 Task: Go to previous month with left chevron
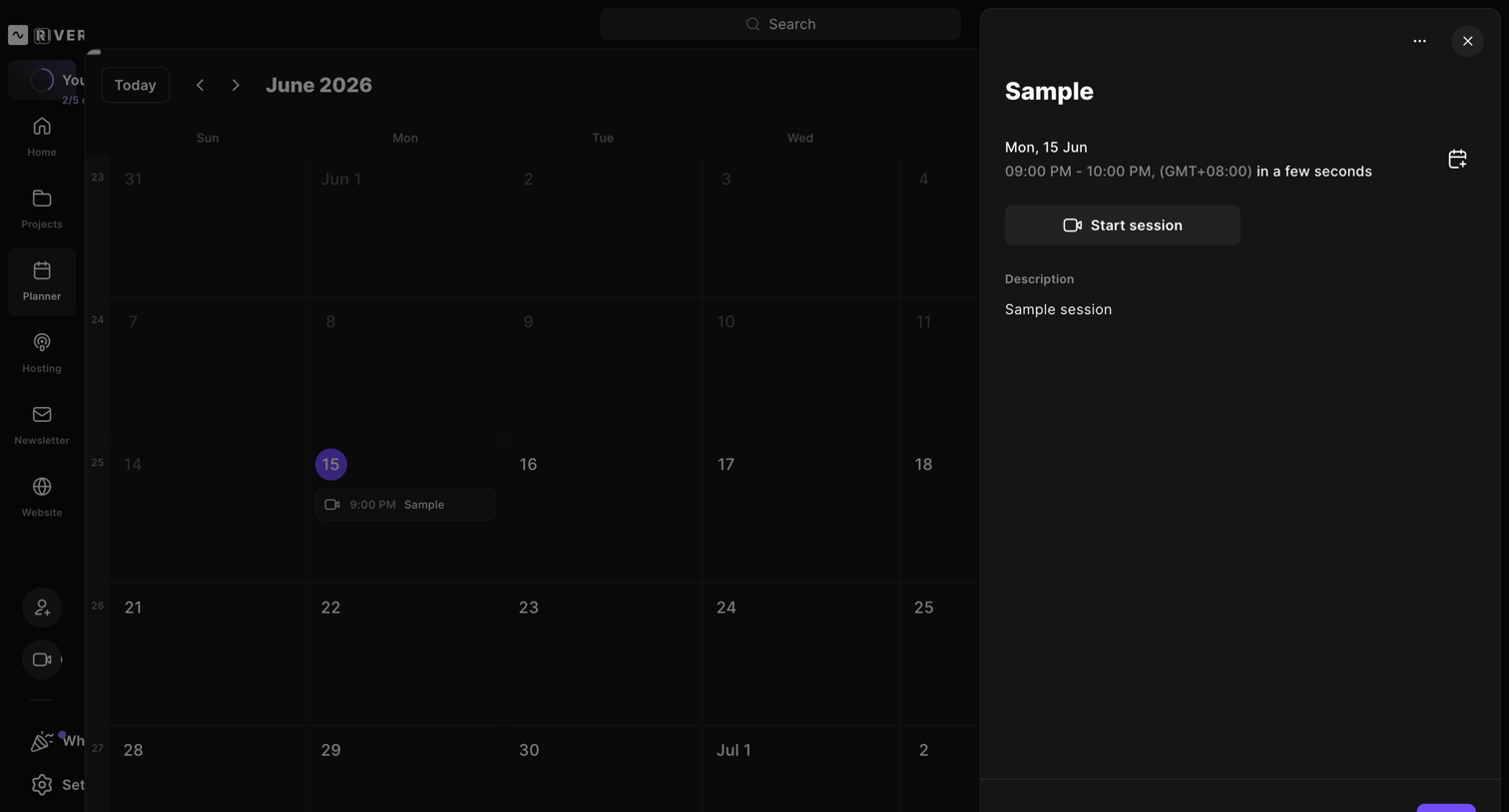(x=200, y=85)
